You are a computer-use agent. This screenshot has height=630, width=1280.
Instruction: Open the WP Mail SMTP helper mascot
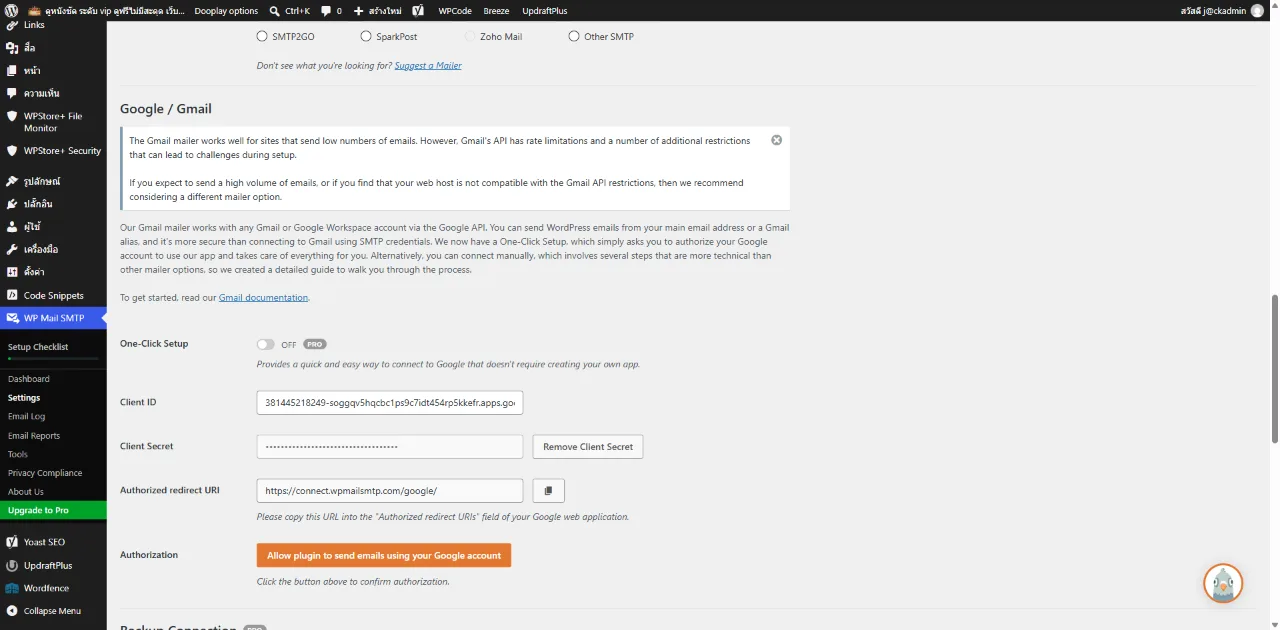pos(1222,583)
